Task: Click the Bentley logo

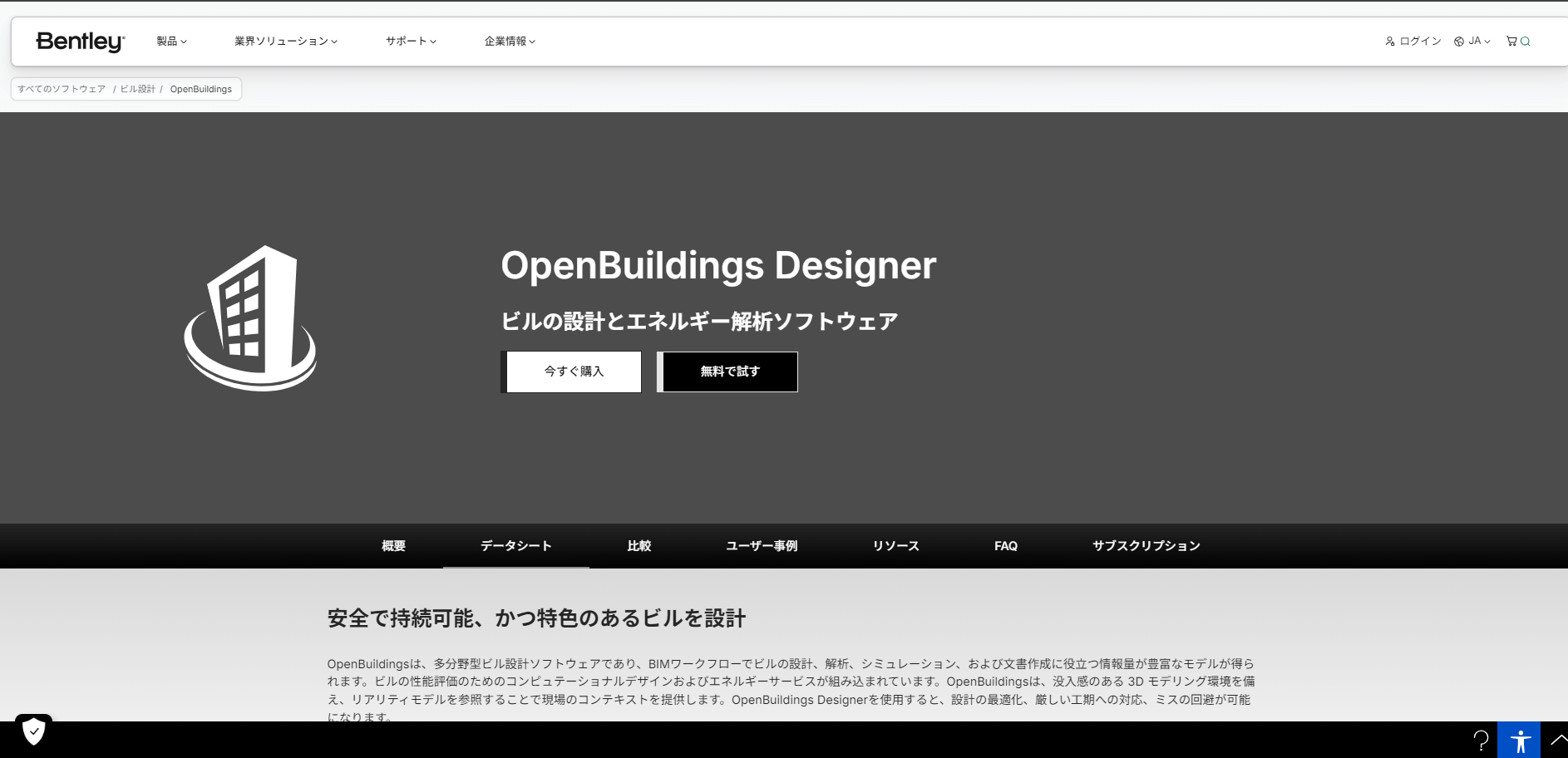Action: click(81, 42)
